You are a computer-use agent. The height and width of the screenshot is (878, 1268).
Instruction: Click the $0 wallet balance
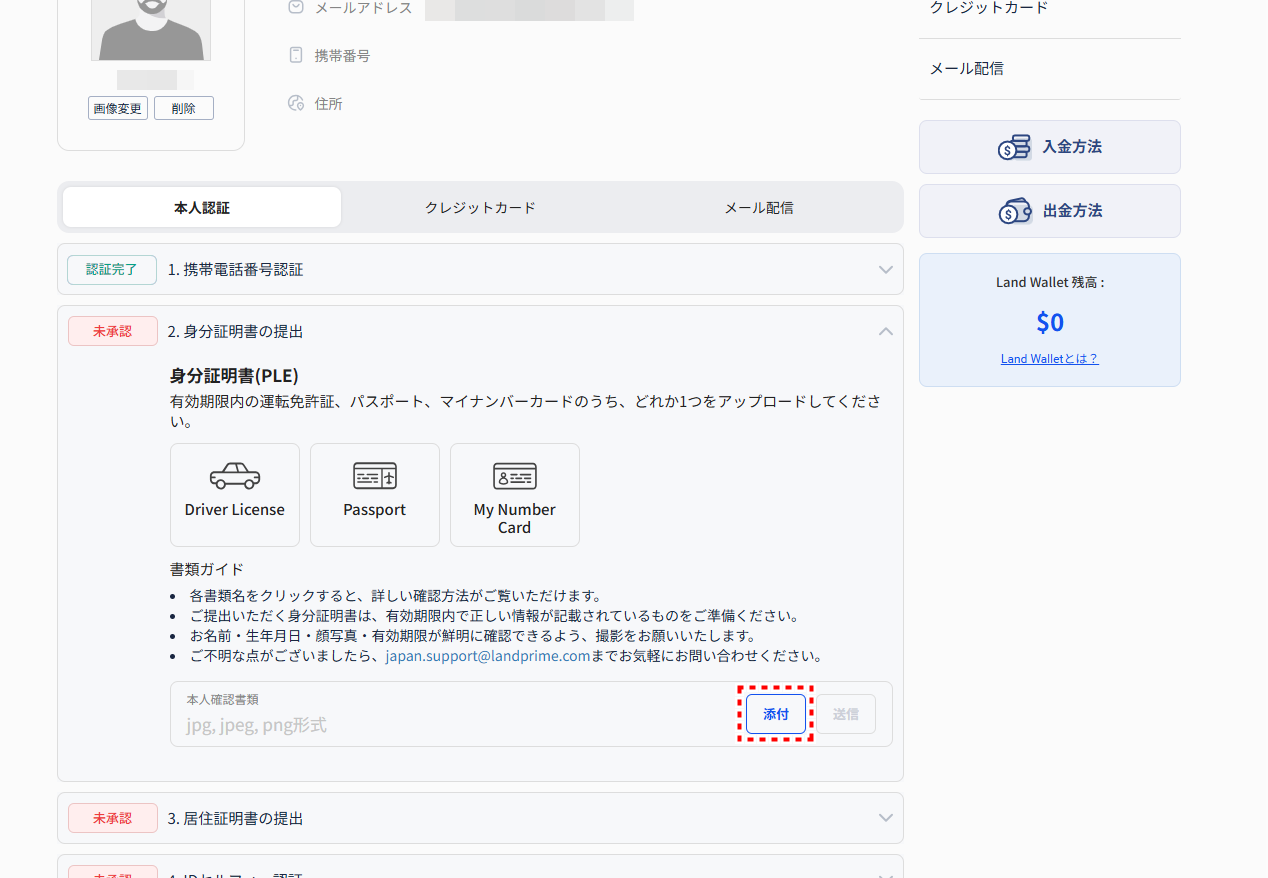tap(1050, 322)
